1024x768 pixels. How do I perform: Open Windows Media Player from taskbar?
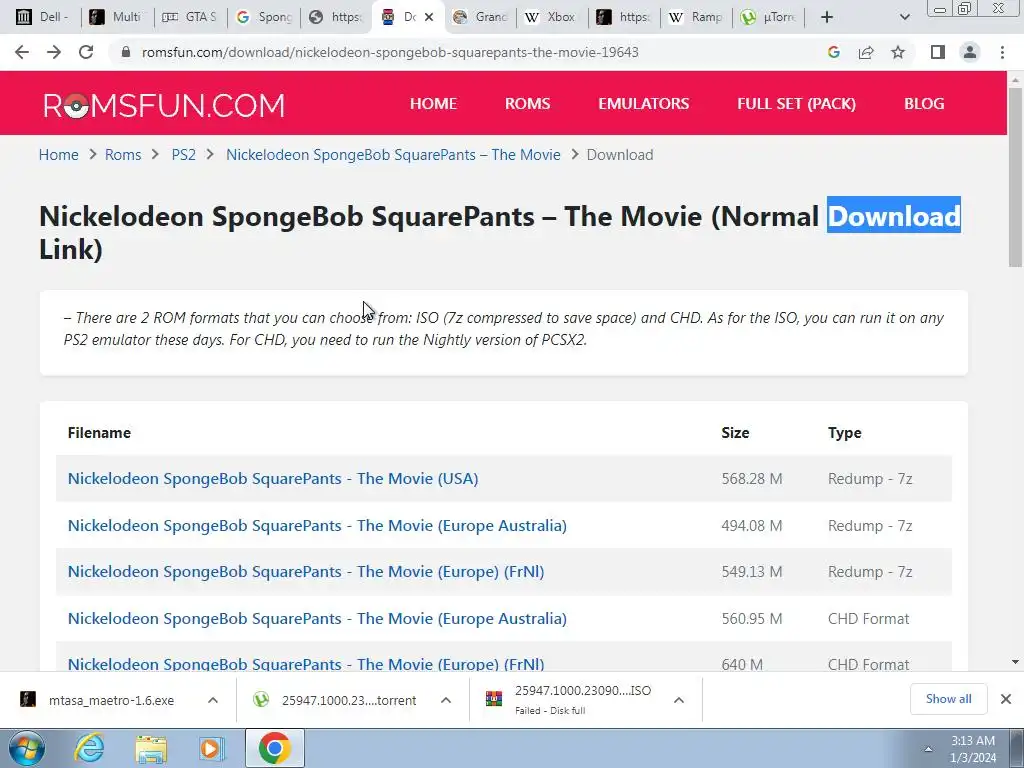[211, 748]
